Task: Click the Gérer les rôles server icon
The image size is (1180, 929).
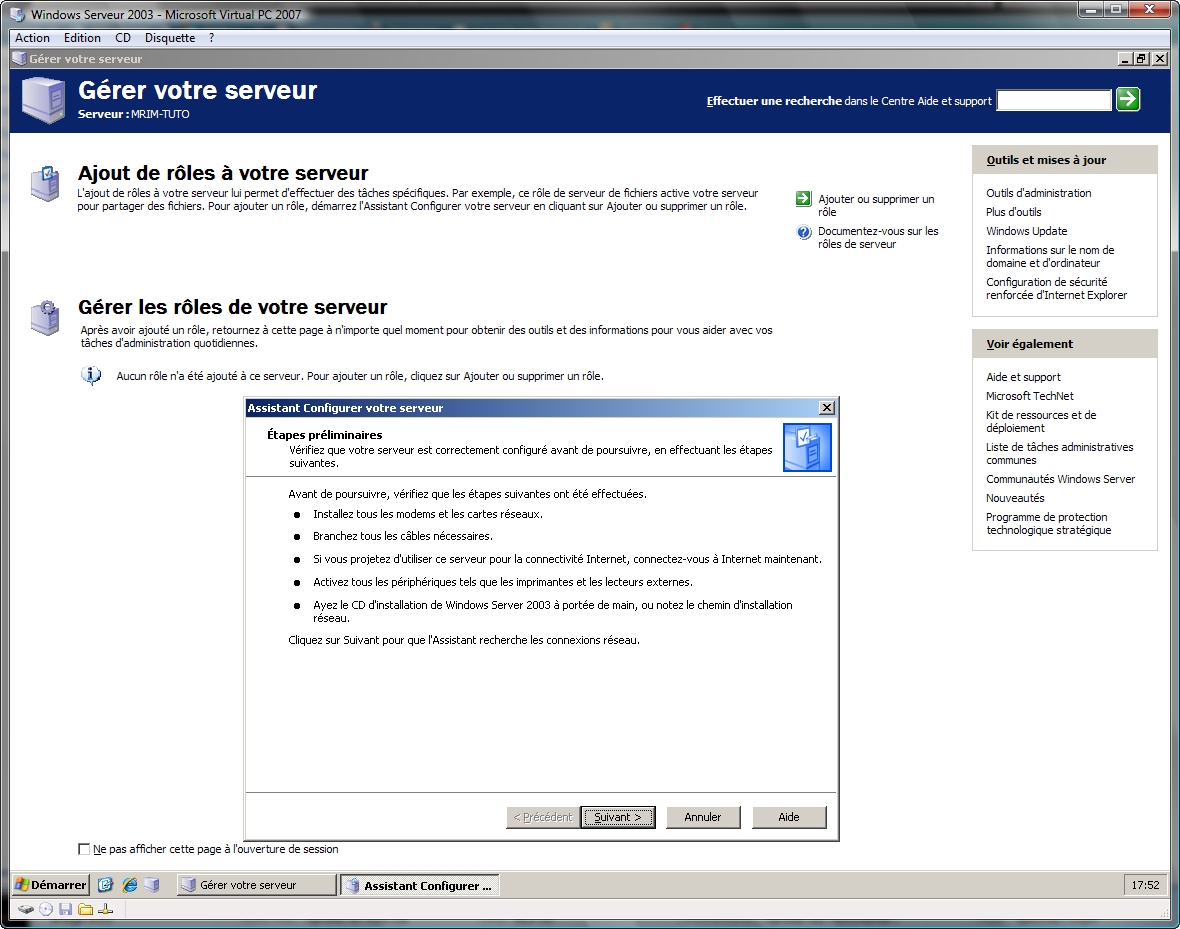Action: tap(44, 318)
